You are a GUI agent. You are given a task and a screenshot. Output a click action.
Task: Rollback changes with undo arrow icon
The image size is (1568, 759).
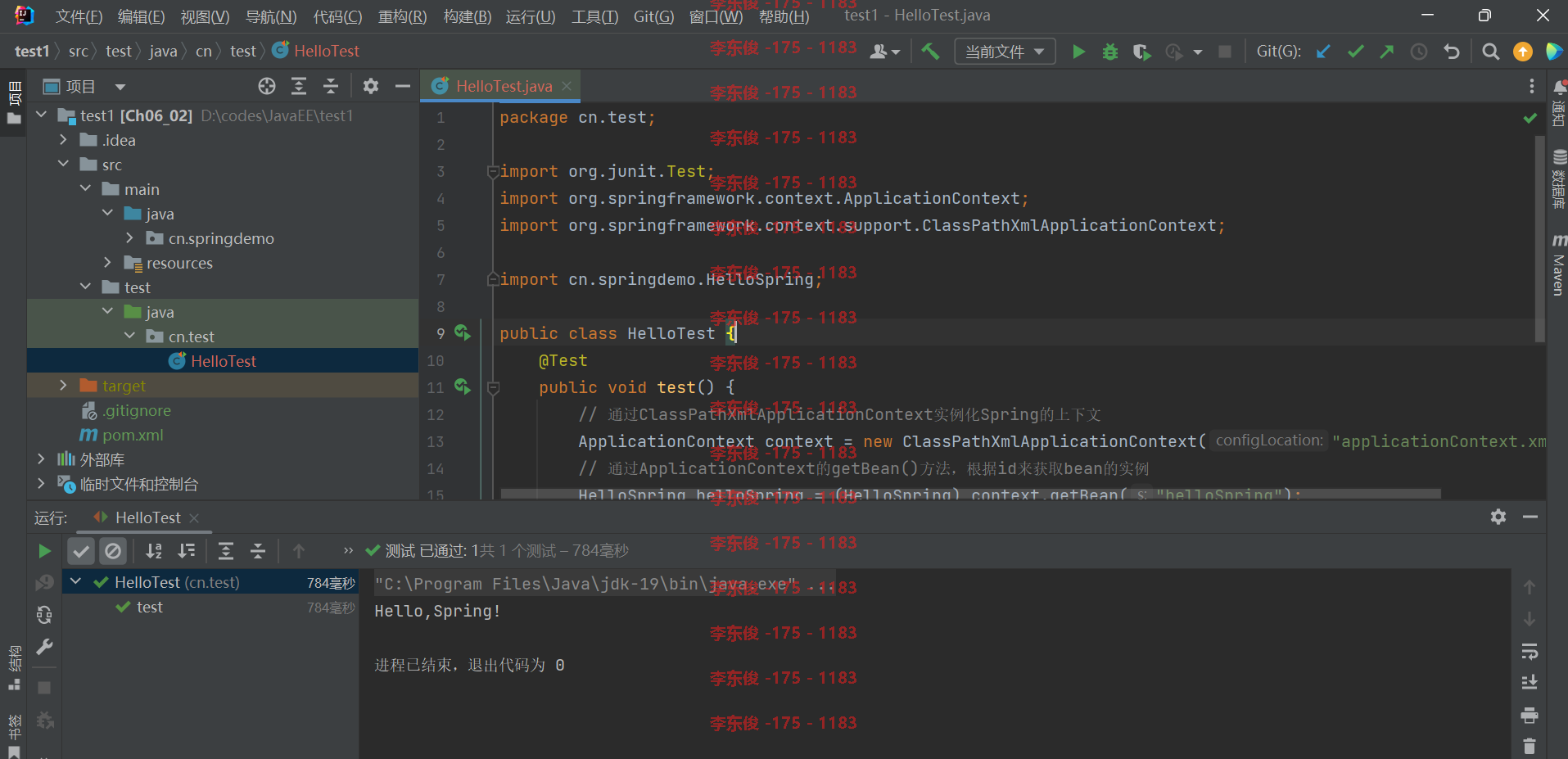pyautogui.click(x=1452, y=52)
